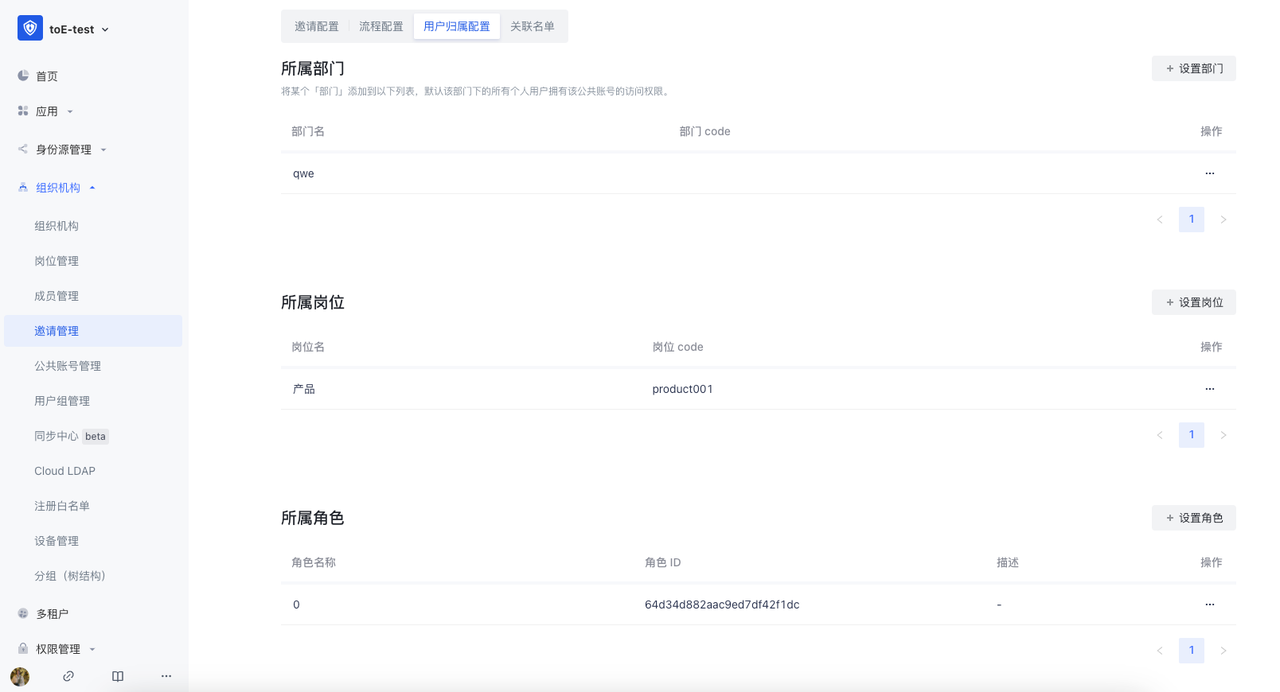Select the 应用 grid icon in sidebar
Image resolution: width=1280 pixels, height=692 pixels.
pos(22,111)
